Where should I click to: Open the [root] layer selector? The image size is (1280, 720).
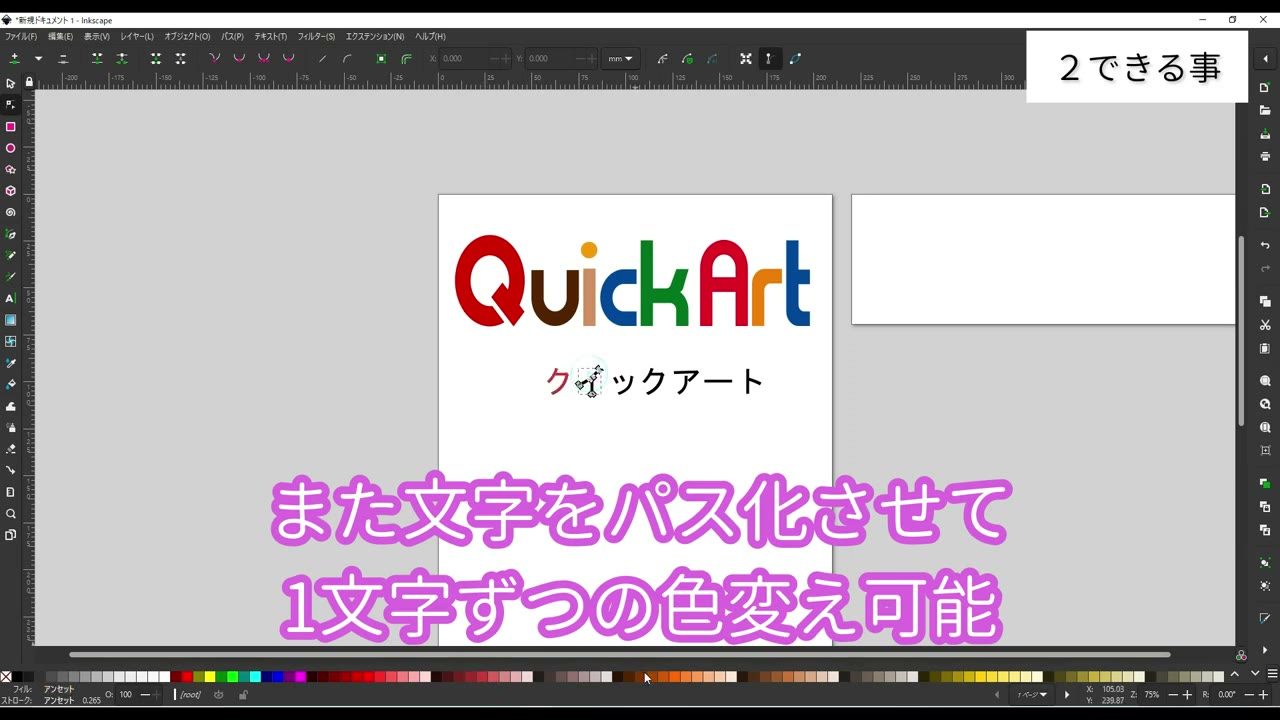tap(189, 695)
